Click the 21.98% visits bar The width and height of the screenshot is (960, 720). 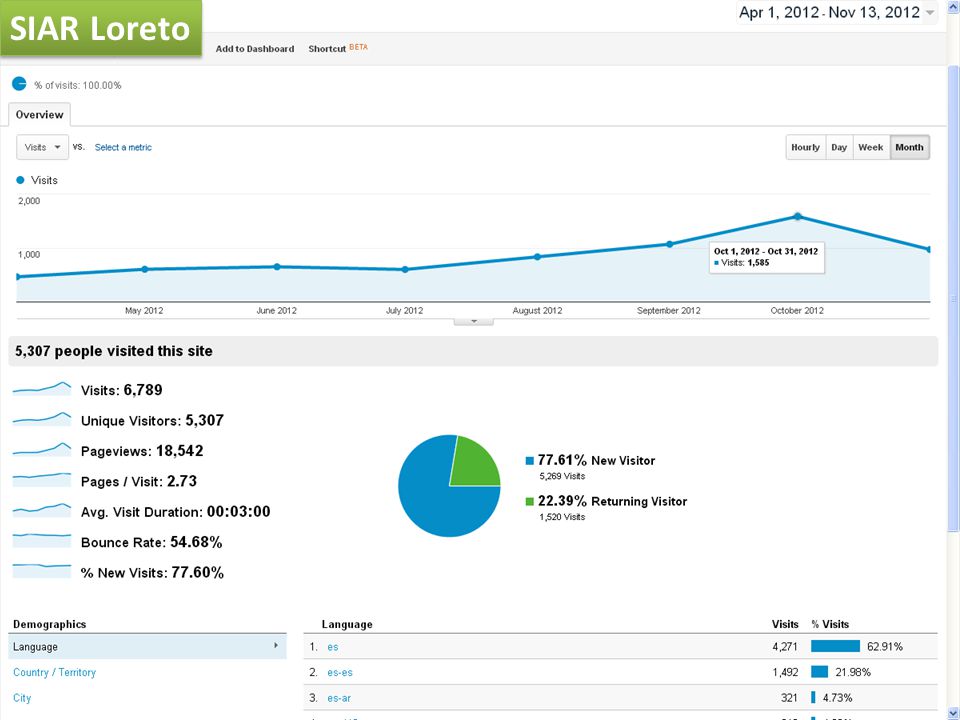820,672
